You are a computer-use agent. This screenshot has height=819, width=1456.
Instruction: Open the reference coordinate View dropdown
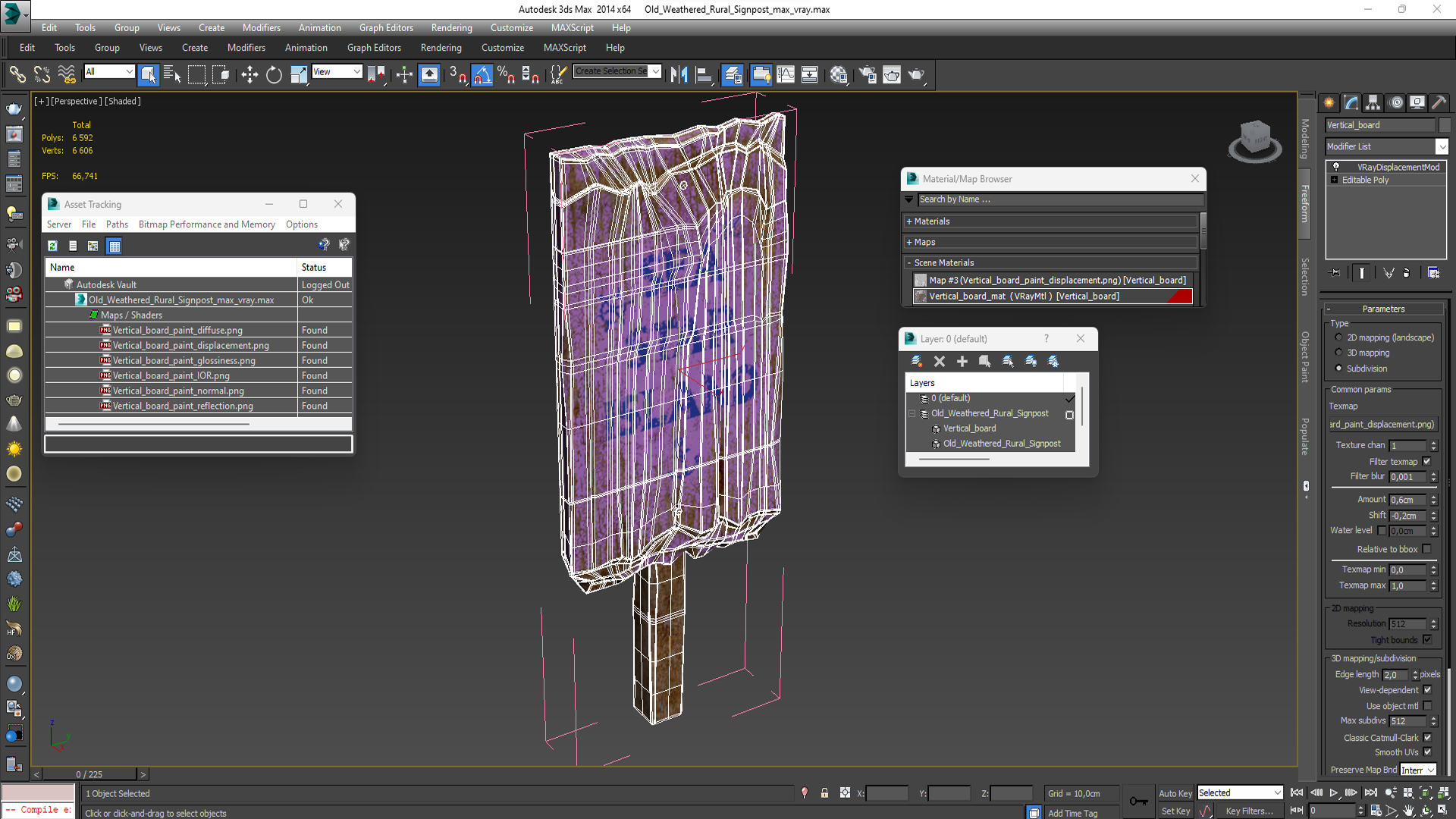[x=337, y=71]
